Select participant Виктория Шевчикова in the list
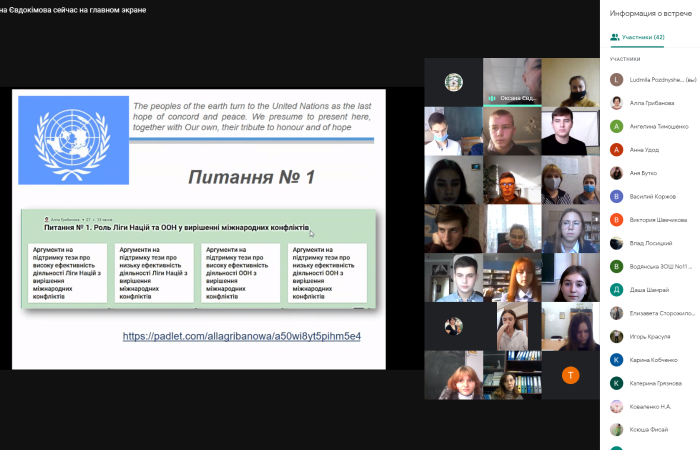The image size is (700, 450). click(x=657, y=220)
